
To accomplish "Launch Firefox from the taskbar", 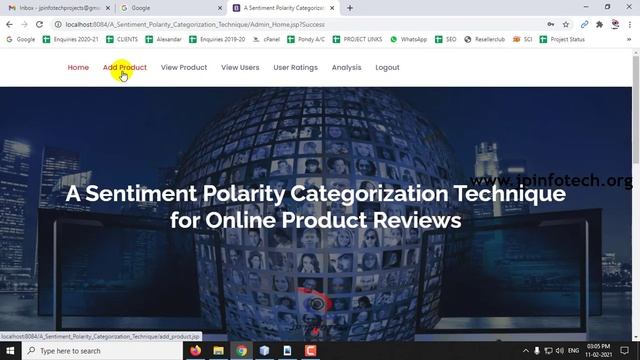I will coord(196,351).
